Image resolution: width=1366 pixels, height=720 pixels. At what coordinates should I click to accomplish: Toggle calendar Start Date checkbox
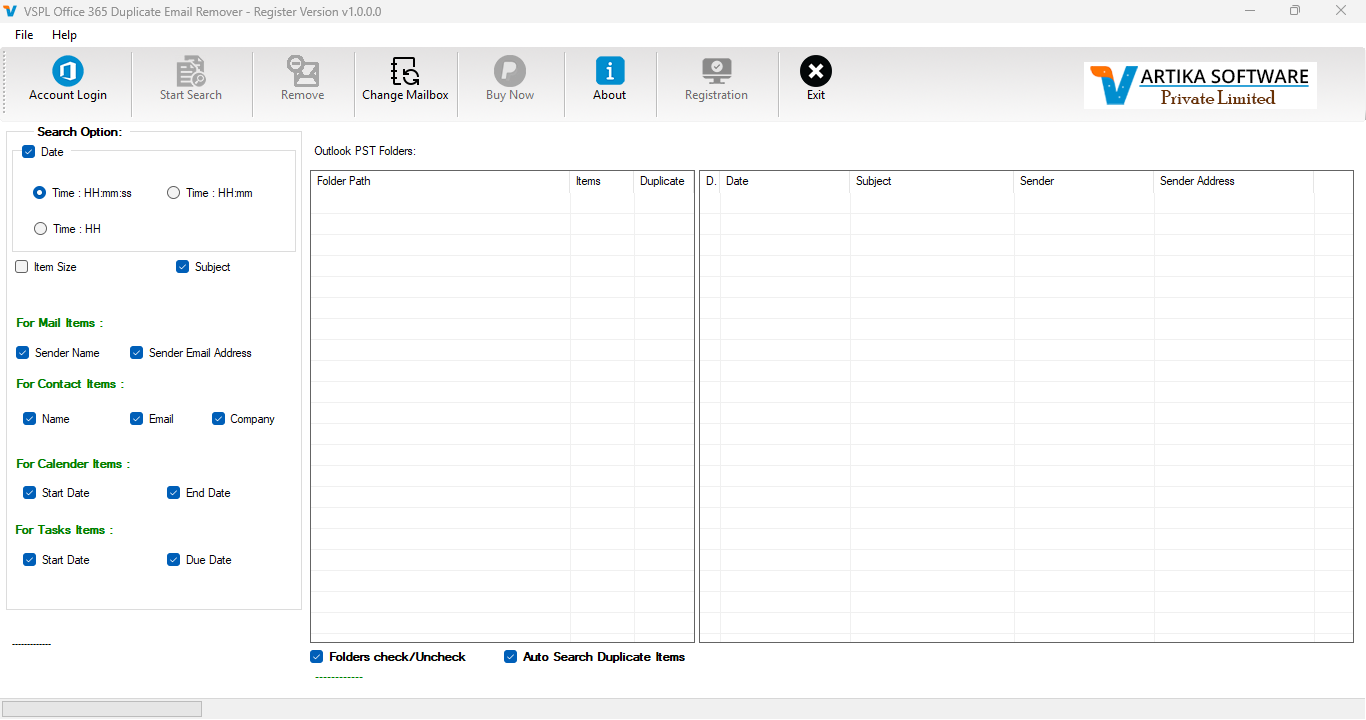click(29, 493)
